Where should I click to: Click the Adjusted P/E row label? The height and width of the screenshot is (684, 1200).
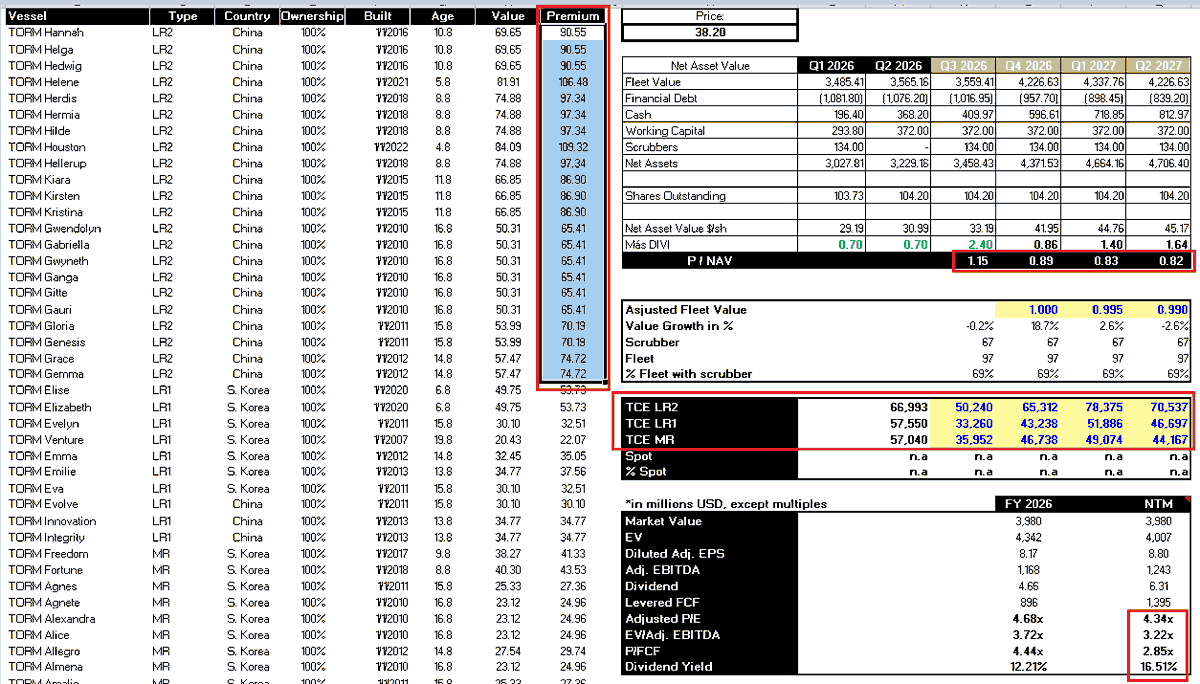pos(661,618)
